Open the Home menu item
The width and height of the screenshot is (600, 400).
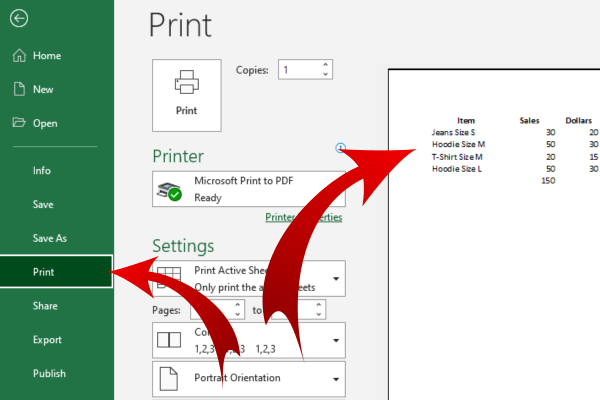click(x=47, y=56)
